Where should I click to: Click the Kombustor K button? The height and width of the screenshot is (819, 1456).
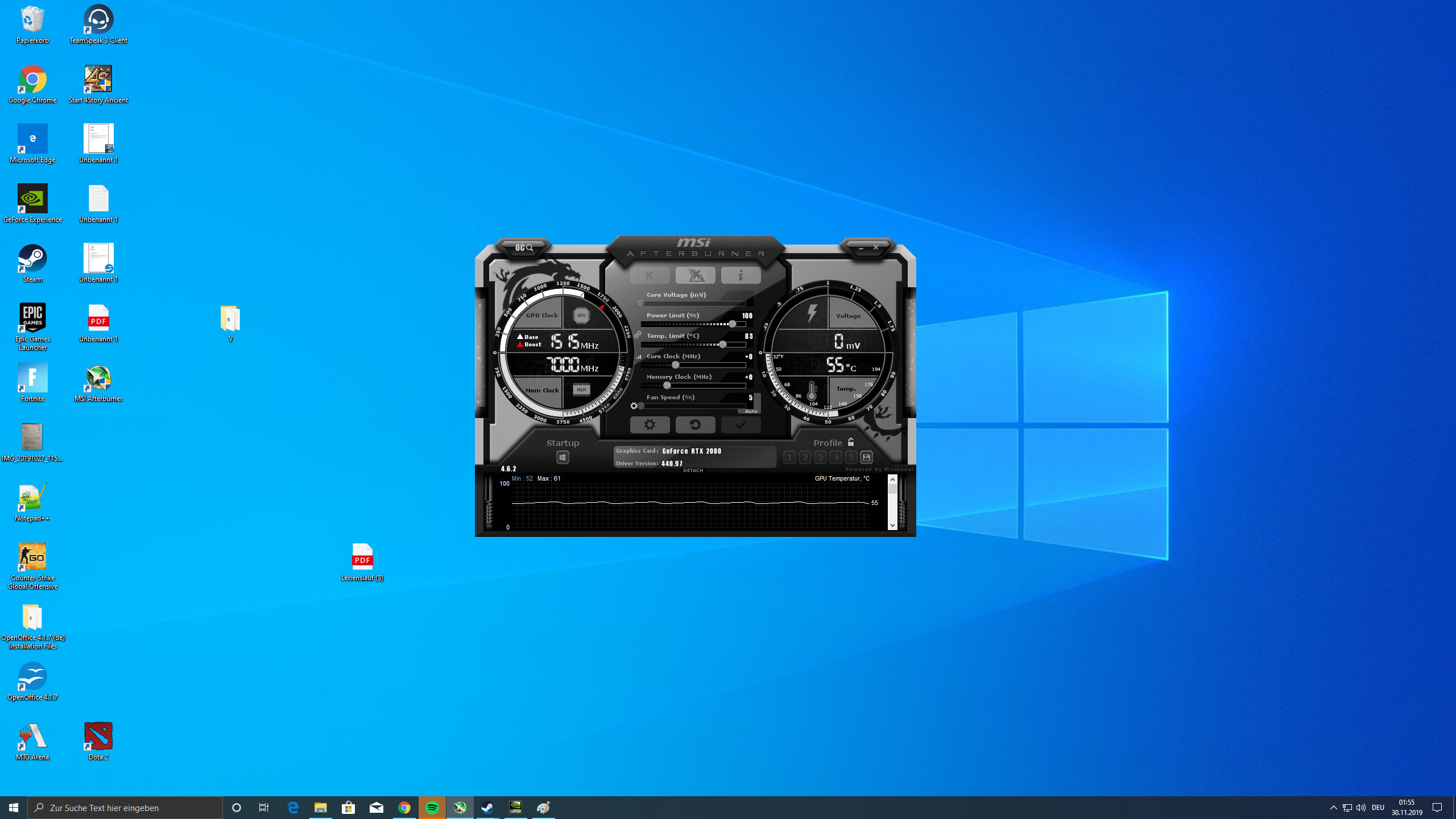650,275
